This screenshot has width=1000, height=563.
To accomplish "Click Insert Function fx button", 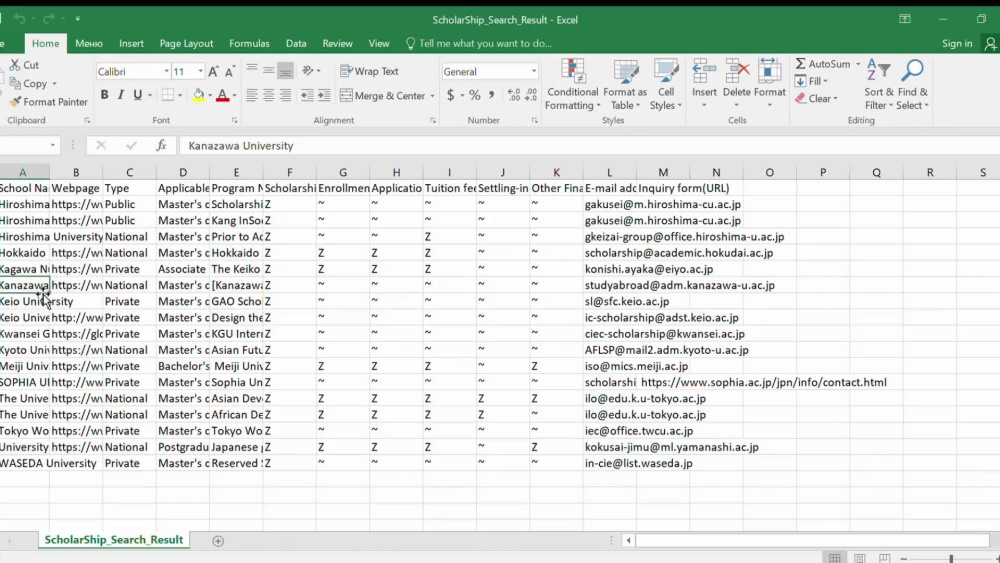I will click(161, 145).
